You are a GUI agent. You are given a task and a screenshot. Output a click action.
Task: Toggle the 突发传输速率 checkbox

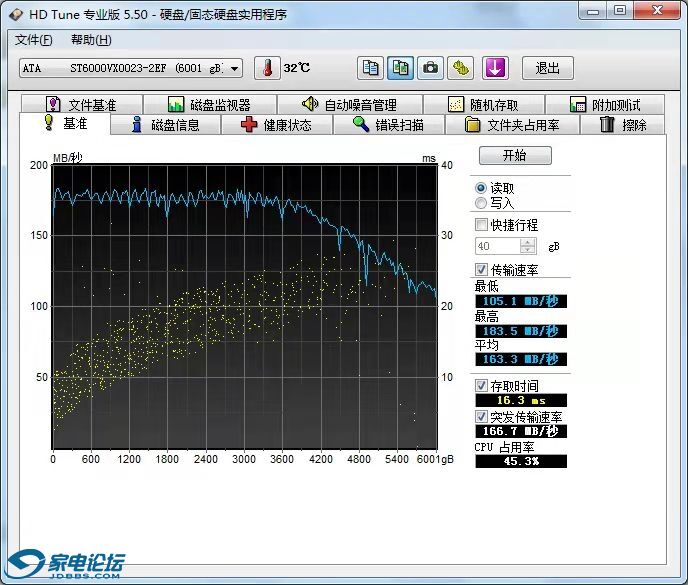[x=481, y=416]
